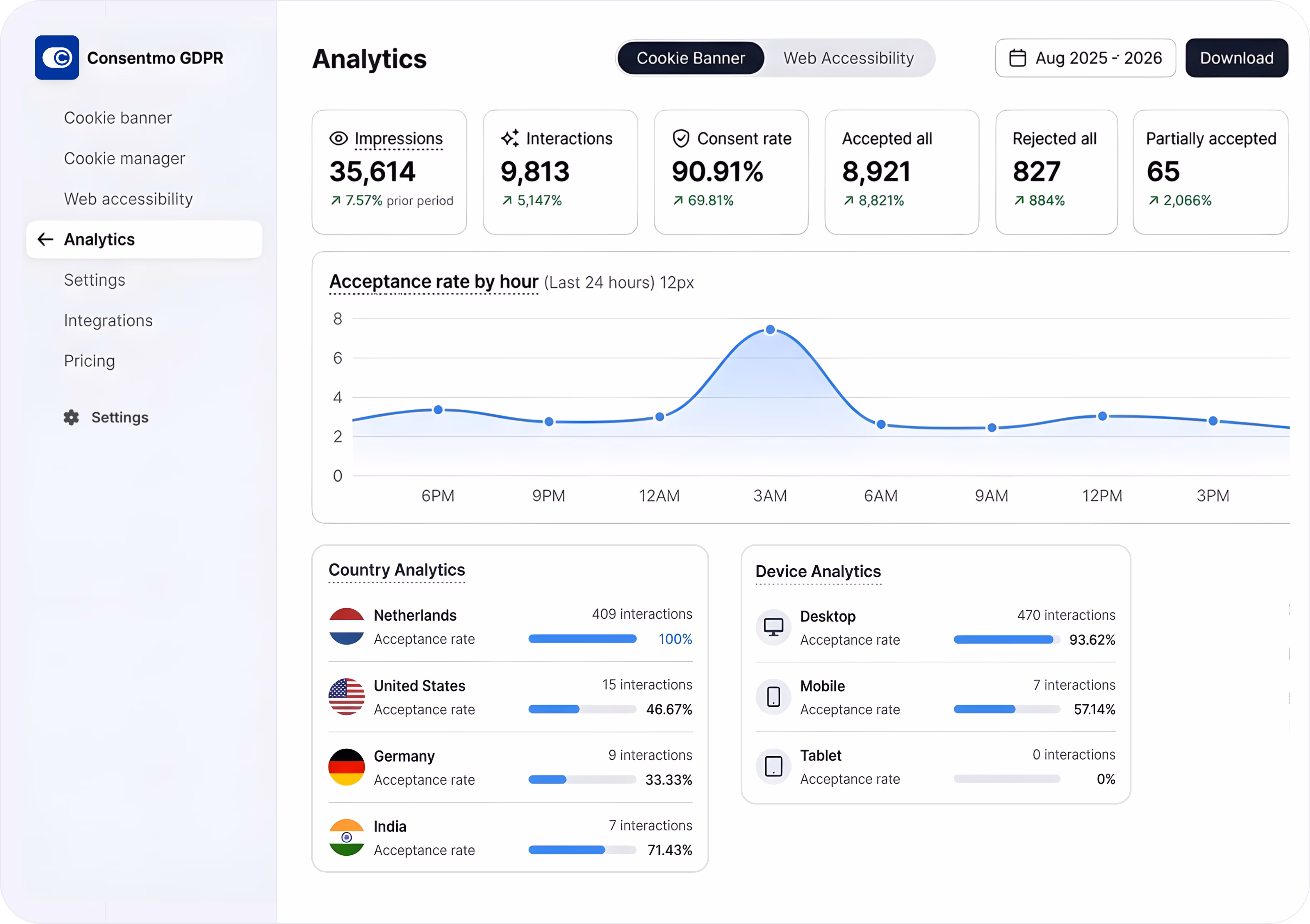Click the India acceptance rate bar
This screenshot has height=924, width=1310.
(582, 850)
